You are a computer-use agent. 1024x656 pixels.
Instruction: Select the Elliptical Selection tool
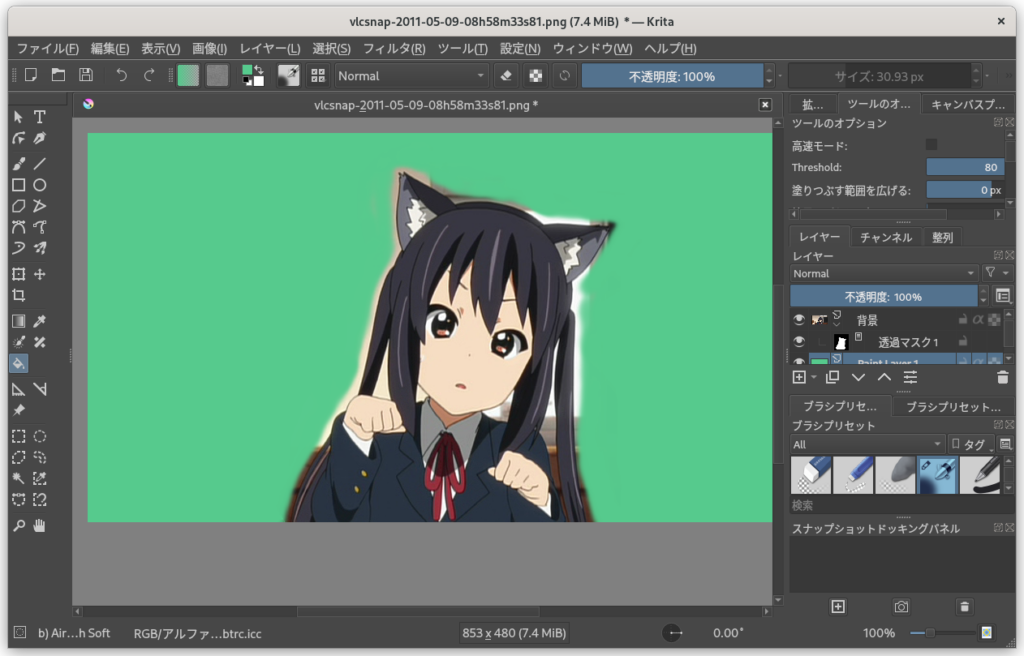click(40, 436)
